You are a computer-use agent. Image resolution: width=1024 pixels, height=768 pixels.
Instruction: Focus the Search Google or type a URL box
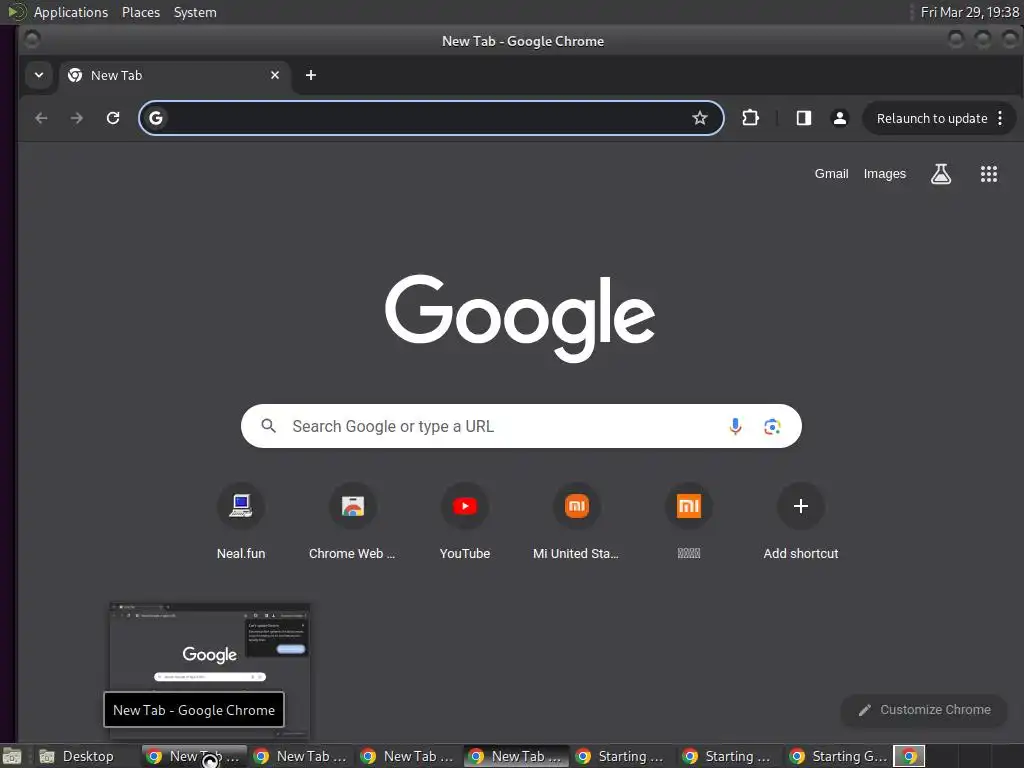coord(521,426)
